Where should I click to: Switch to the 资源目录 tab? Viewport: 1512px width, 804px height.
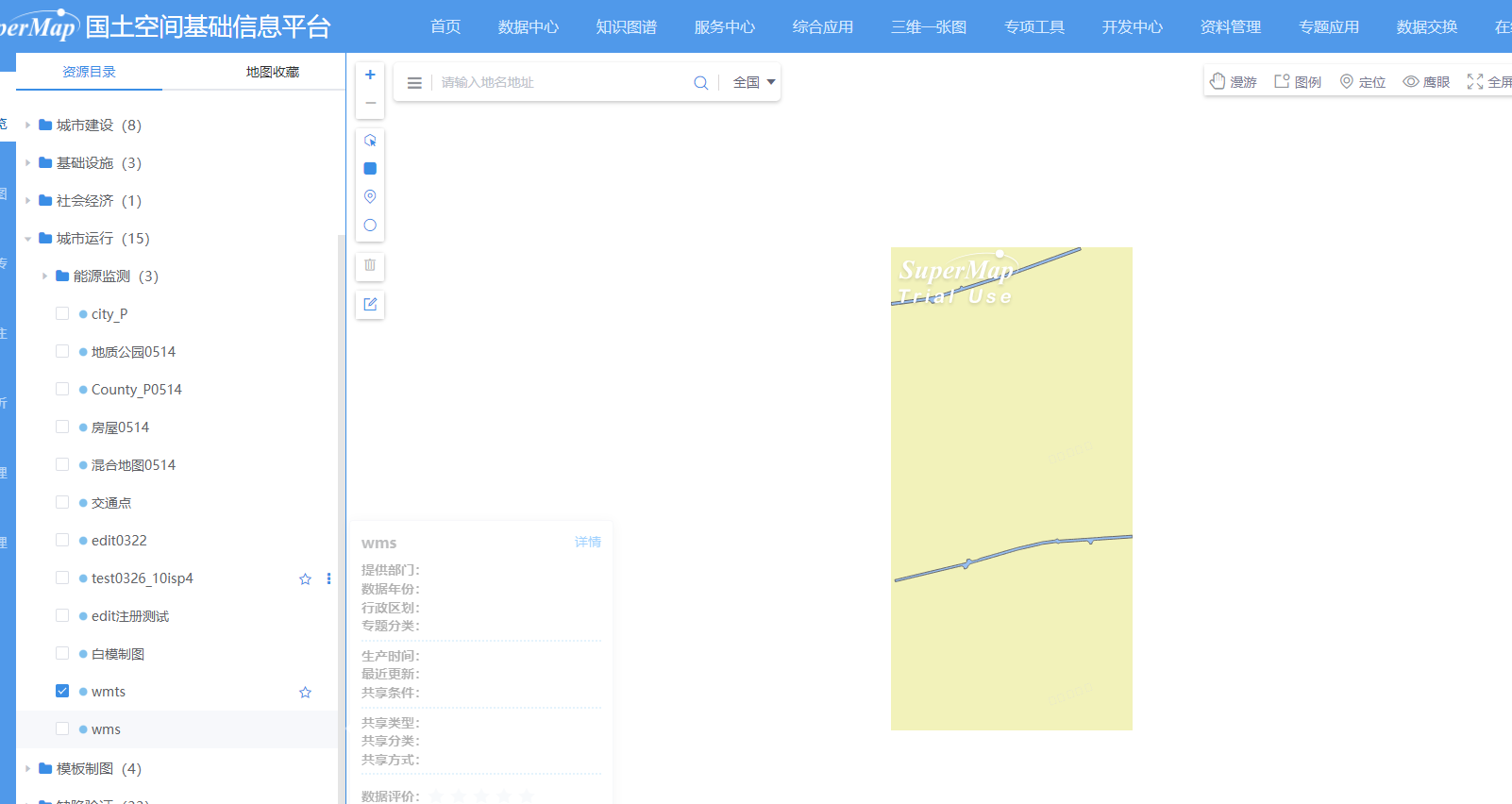pos(90,72)
